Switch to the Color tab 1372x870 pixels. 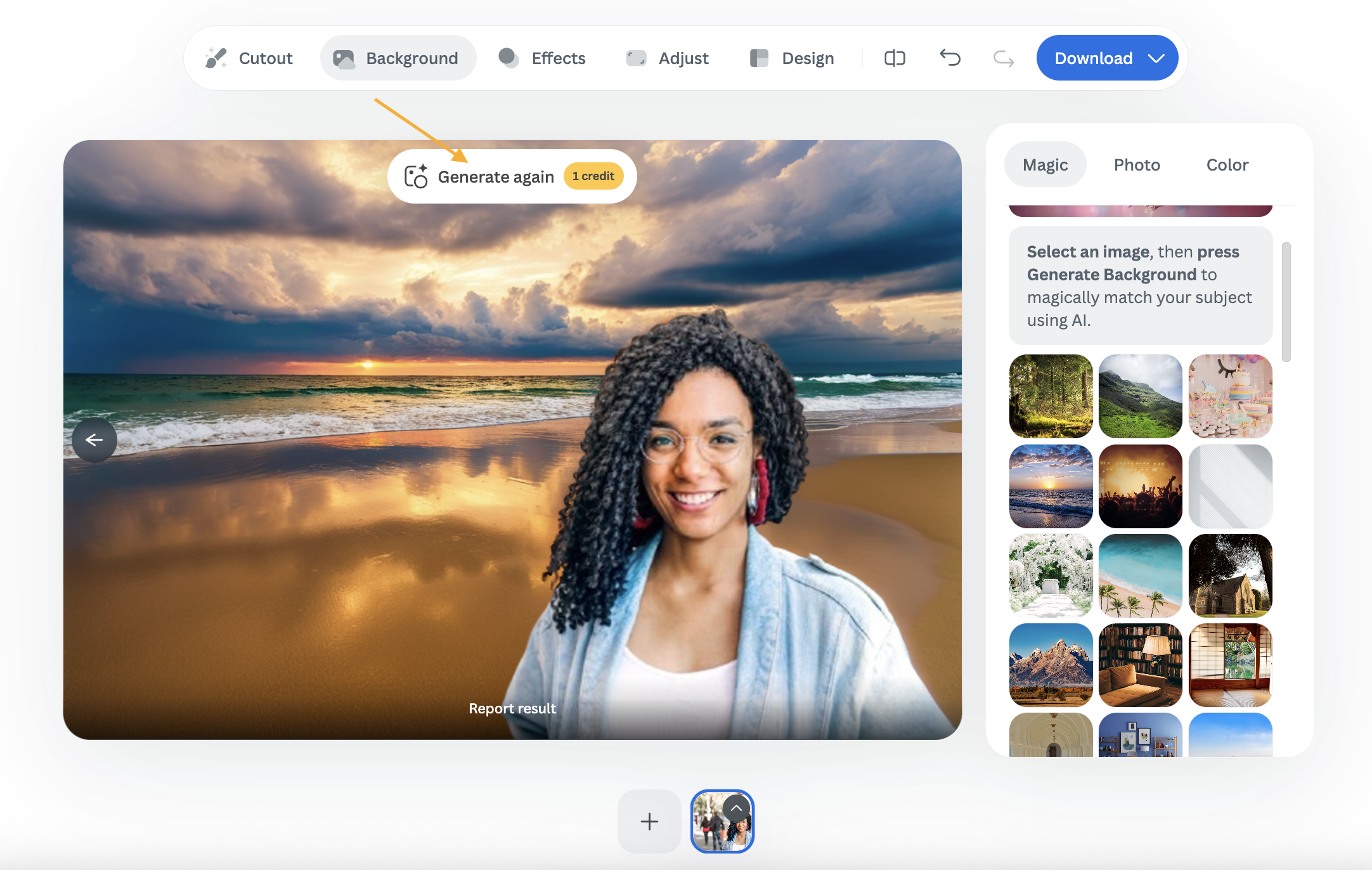click(x=1227, y=165)
